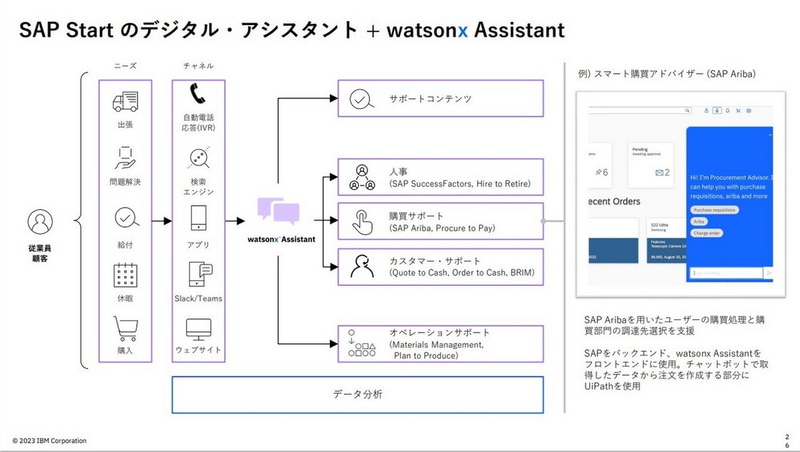
Task: Click the SAP SuccessFactors, Hire to Retire text
Action: 460,184
